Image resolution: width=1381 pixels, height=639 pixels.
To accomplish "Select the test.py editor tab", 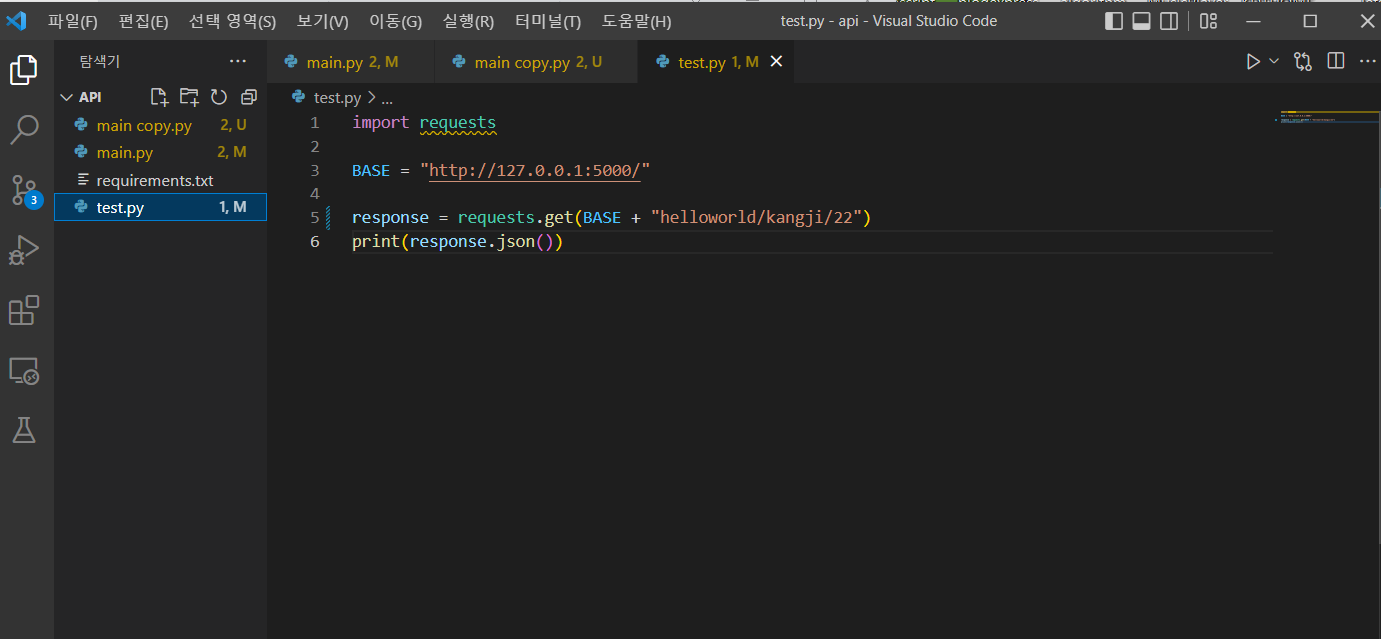I will (715, 62).
